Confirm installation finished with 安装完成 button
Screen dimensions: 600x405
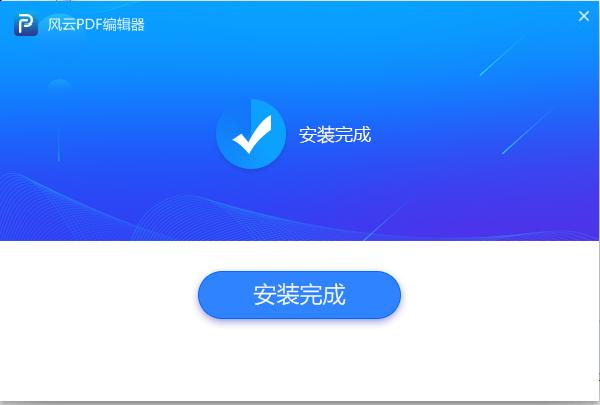(299, 294)
